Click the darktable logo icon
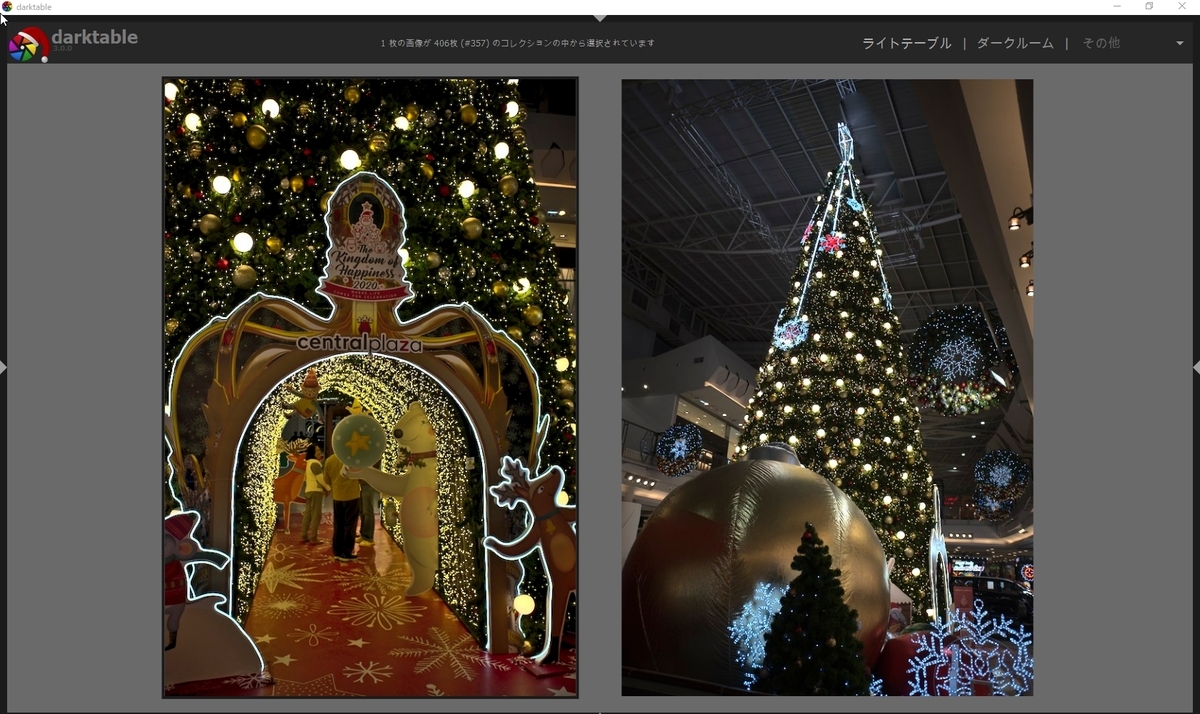Image resolution: width=1200 pixels, height=714 pixels. tap(28, 44)
